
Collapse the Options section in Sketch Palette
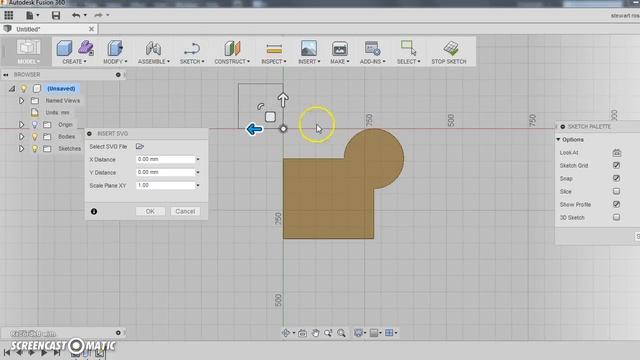558,140
